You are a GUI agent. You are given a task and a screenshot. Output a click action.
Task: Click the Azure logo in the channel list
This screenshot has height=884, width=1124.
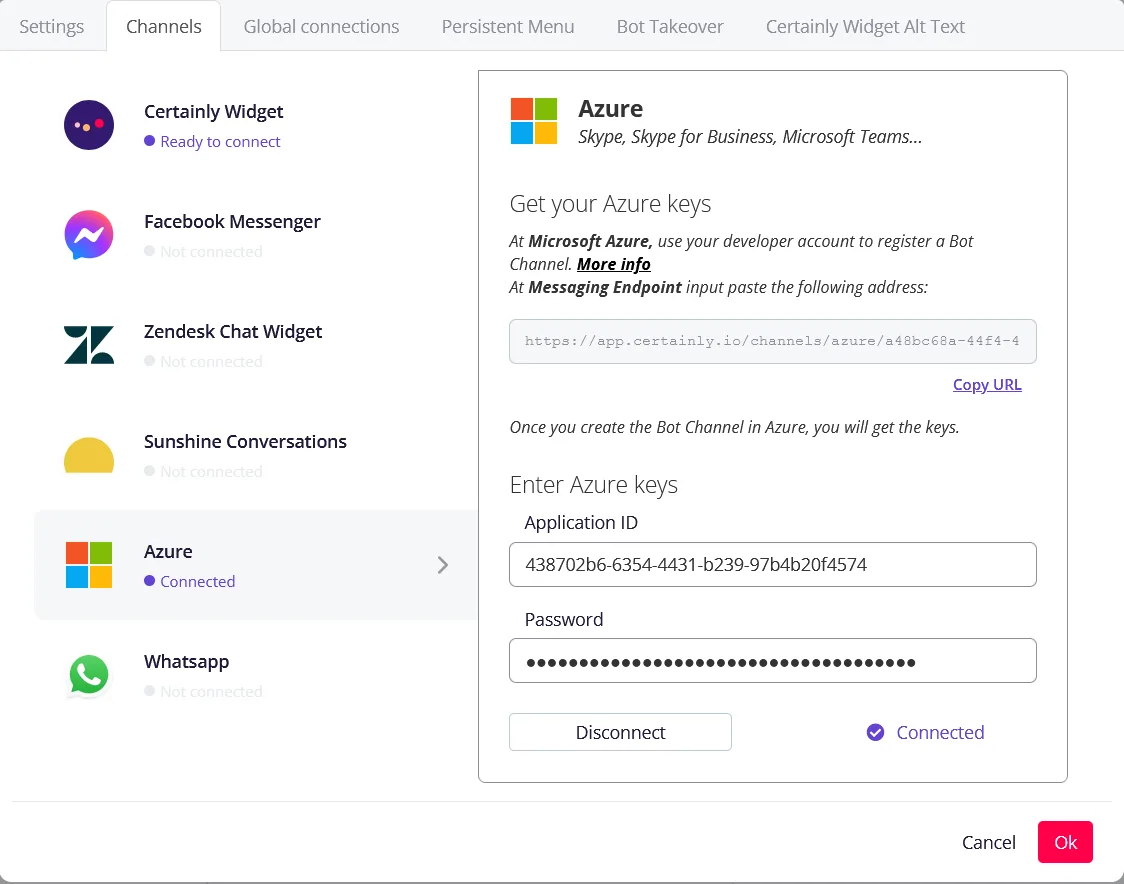(89, 565)
